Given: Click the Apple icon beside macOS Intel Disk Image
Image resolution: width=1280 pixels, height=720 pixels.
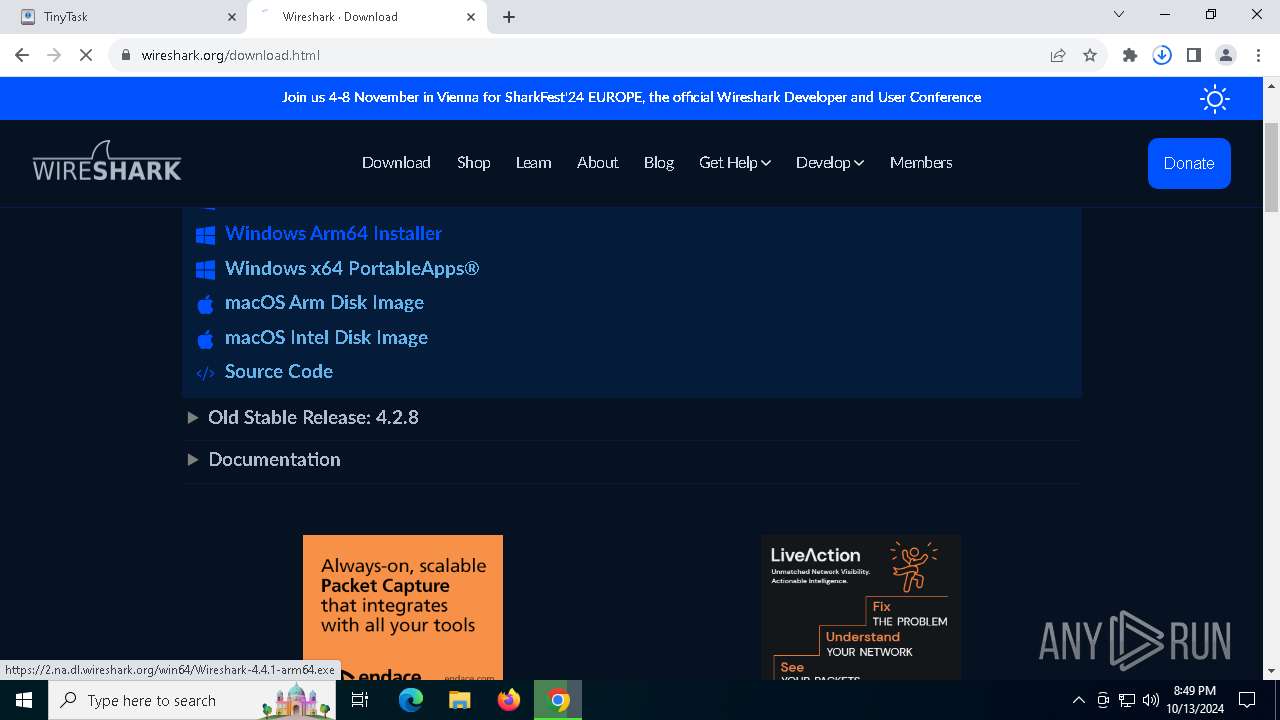Looking at the screenshot, I should [x=205, y=338].
